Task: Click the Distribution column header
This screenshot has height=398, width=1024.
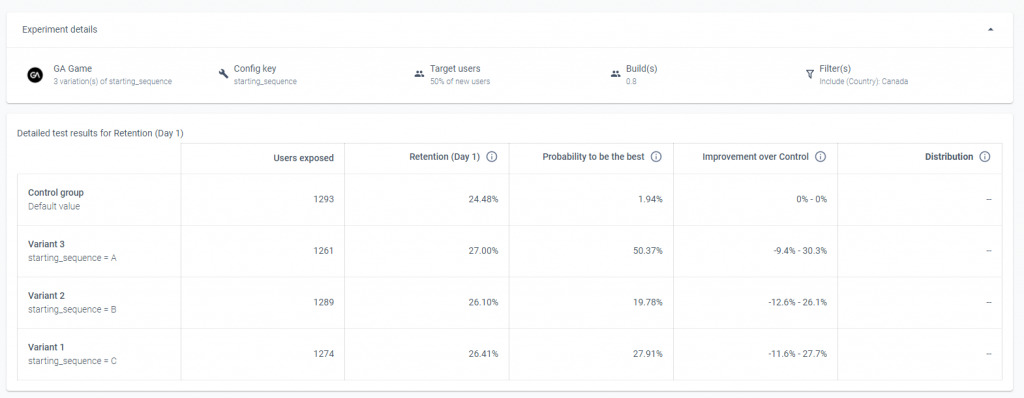Action: (x=949, y=157)
